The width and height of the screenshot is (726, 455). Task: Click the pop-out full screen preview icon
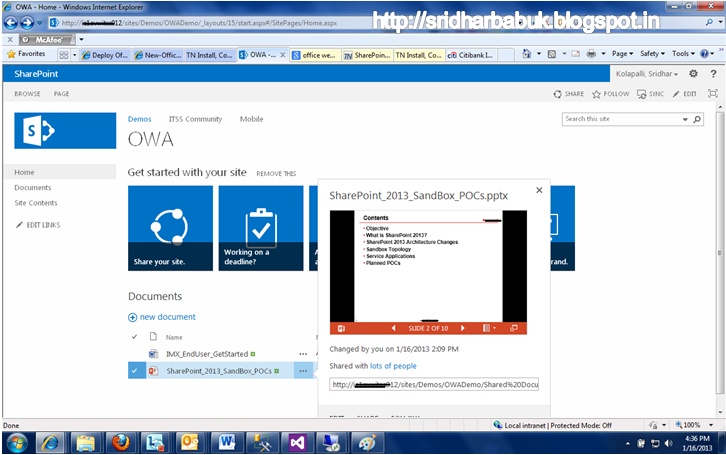click(x=513, y=328)
